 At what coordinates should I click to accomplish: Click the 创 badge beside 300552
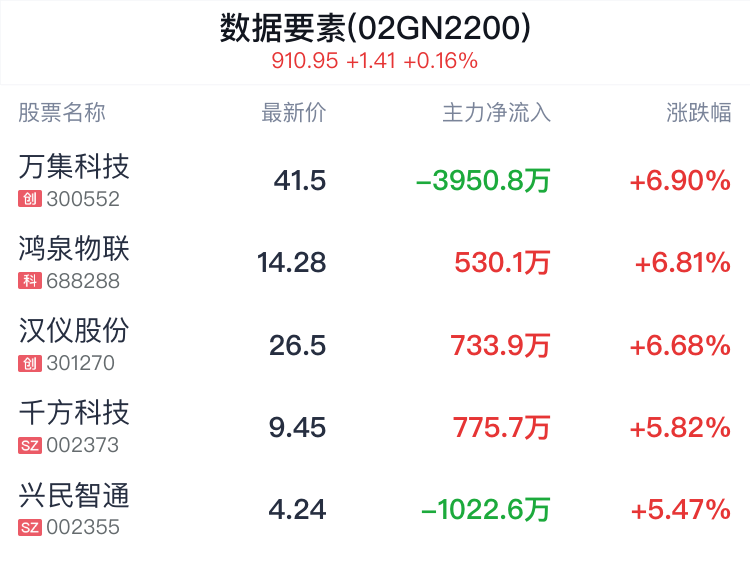[x=30, y=199]
